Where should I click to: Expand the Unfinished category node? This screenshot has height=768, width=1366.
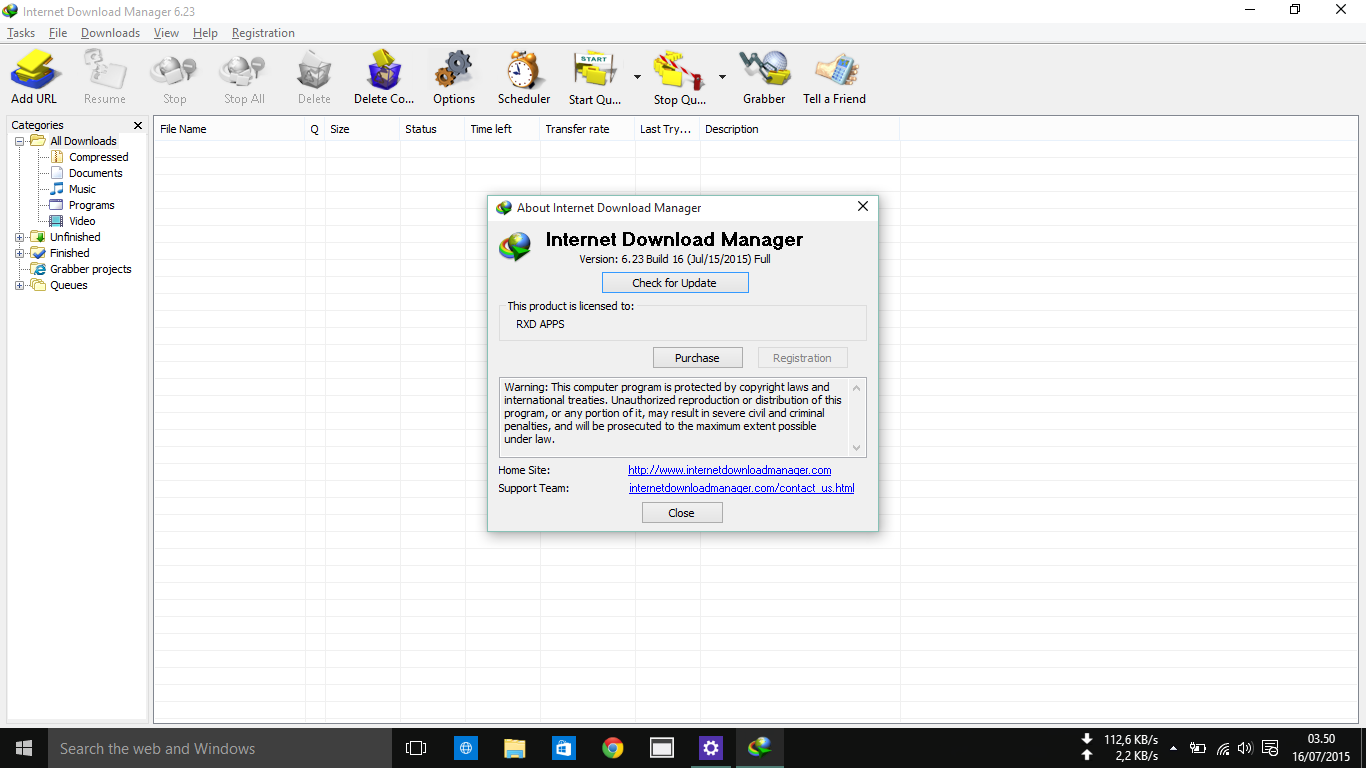click(x=20, y=237)
